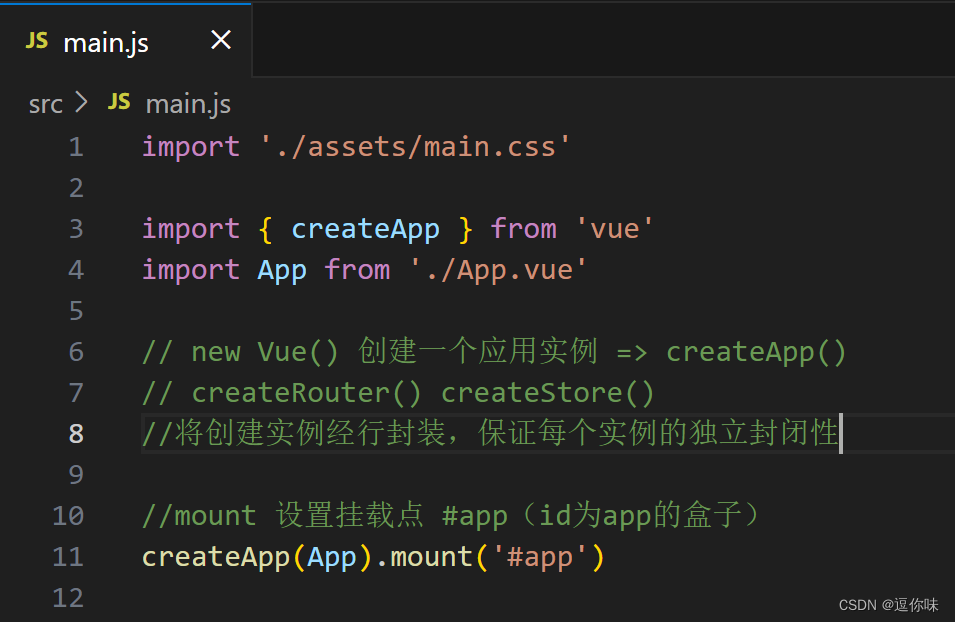955x622 pixels.
Task: Click the 'vue' module string on line 3
Action: pyautogui.click(x=614, y=228)
